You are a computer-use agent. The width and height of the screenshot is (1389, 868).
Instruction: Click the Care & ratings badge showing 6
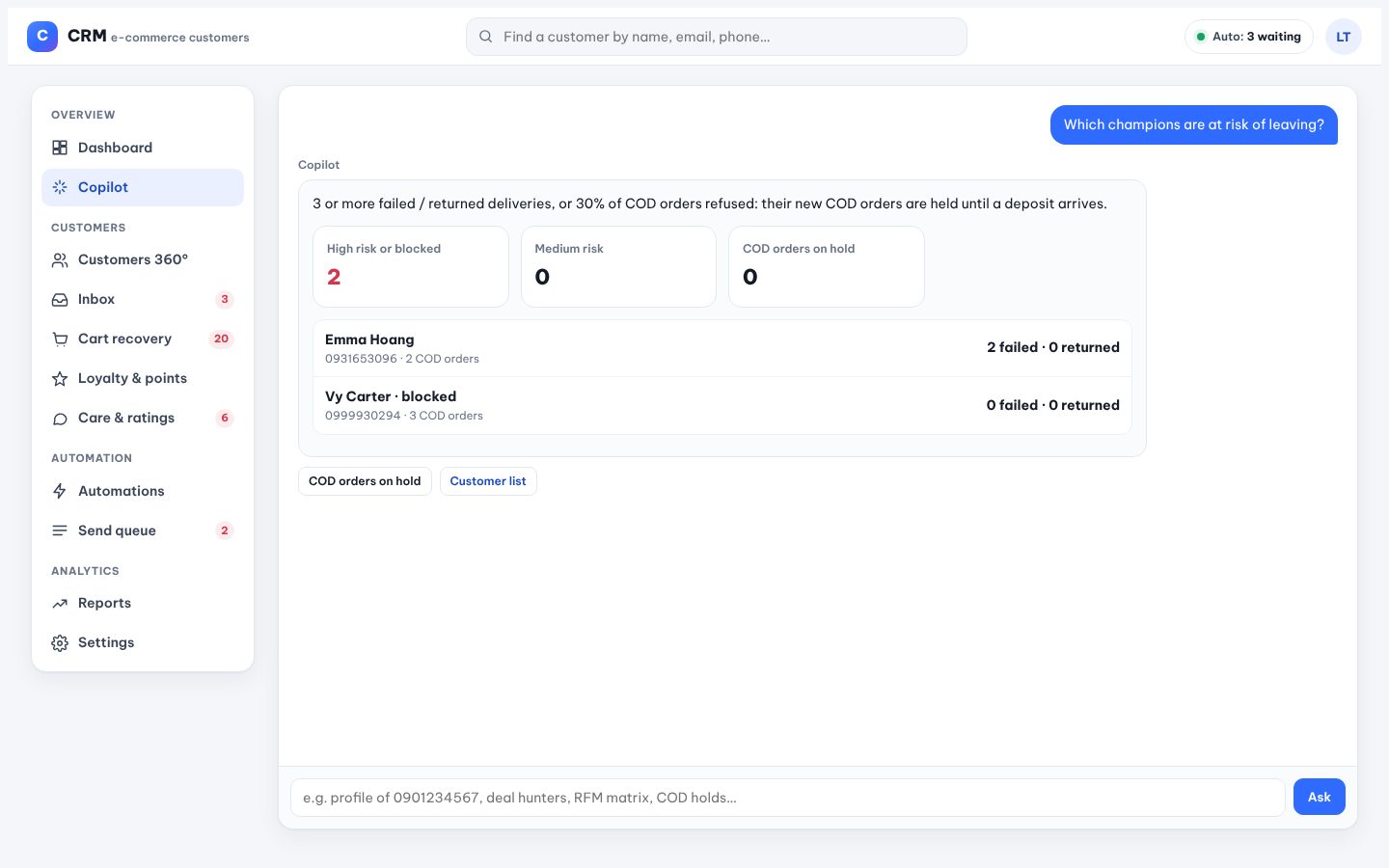point(225,418)
